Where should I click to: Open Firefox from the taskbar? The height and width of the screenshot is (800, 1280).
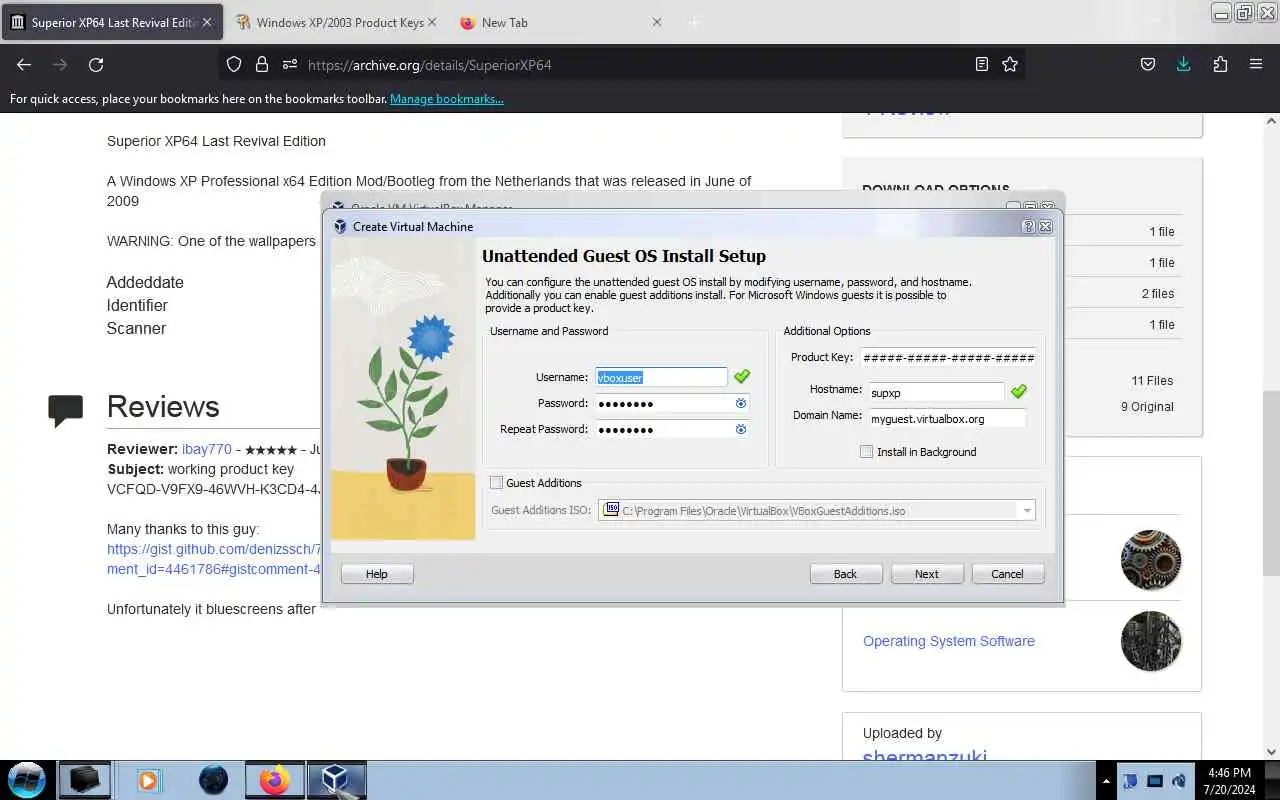click(x=274, y=779)
